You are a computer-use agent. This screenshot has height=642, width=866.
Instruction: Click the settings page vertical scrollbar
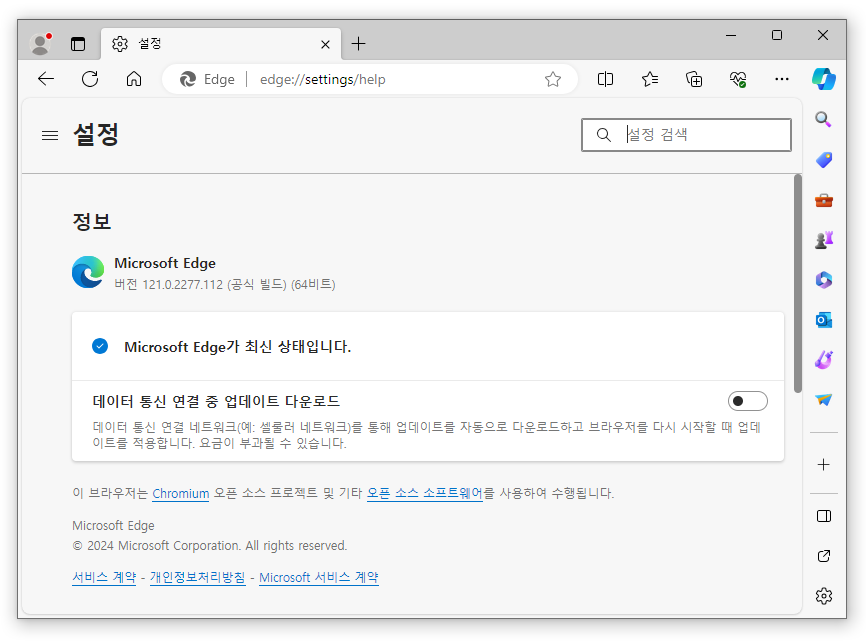tap(798, 283)
